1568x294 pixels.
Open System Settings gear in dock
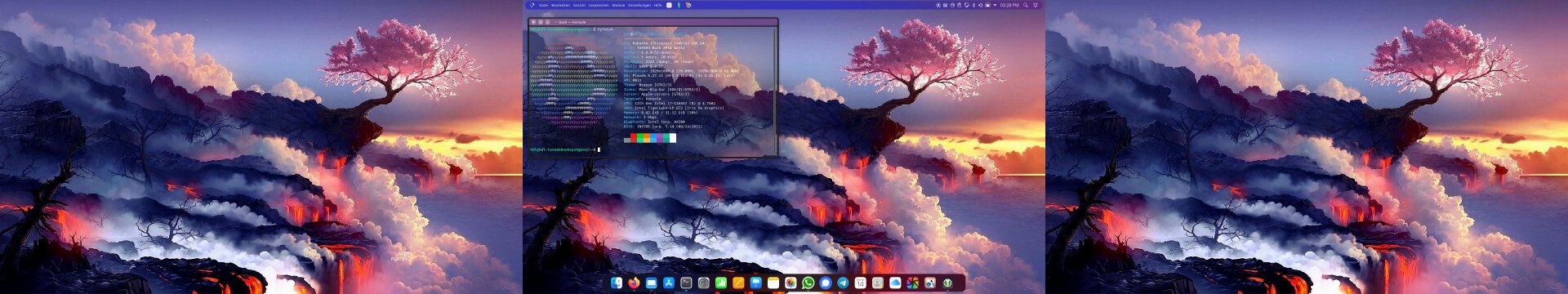(x=703, y=283)
